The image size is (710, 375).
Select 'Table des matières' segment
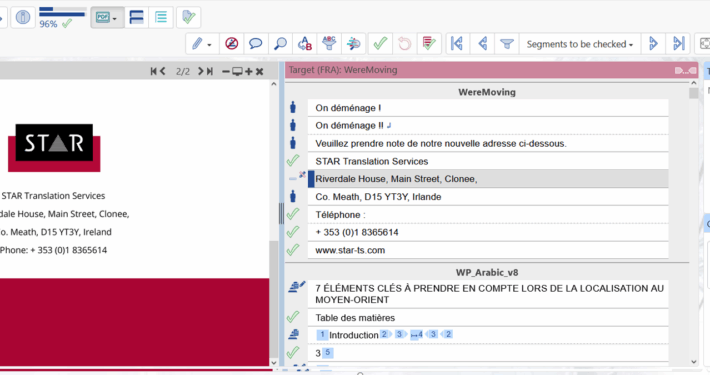[x=488, y=318]
